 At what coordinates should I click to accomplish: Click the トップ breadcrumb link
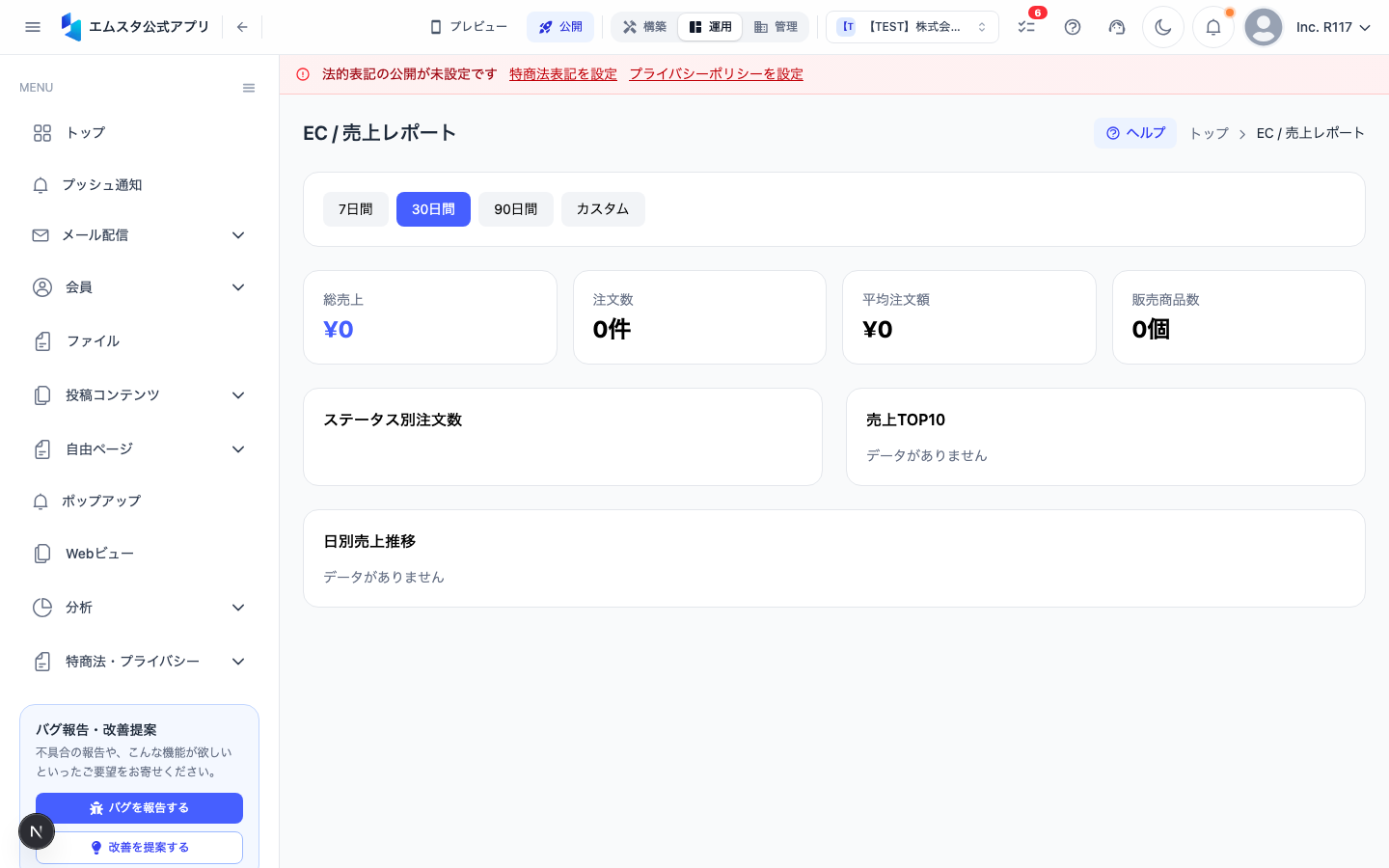(1209, 133)
